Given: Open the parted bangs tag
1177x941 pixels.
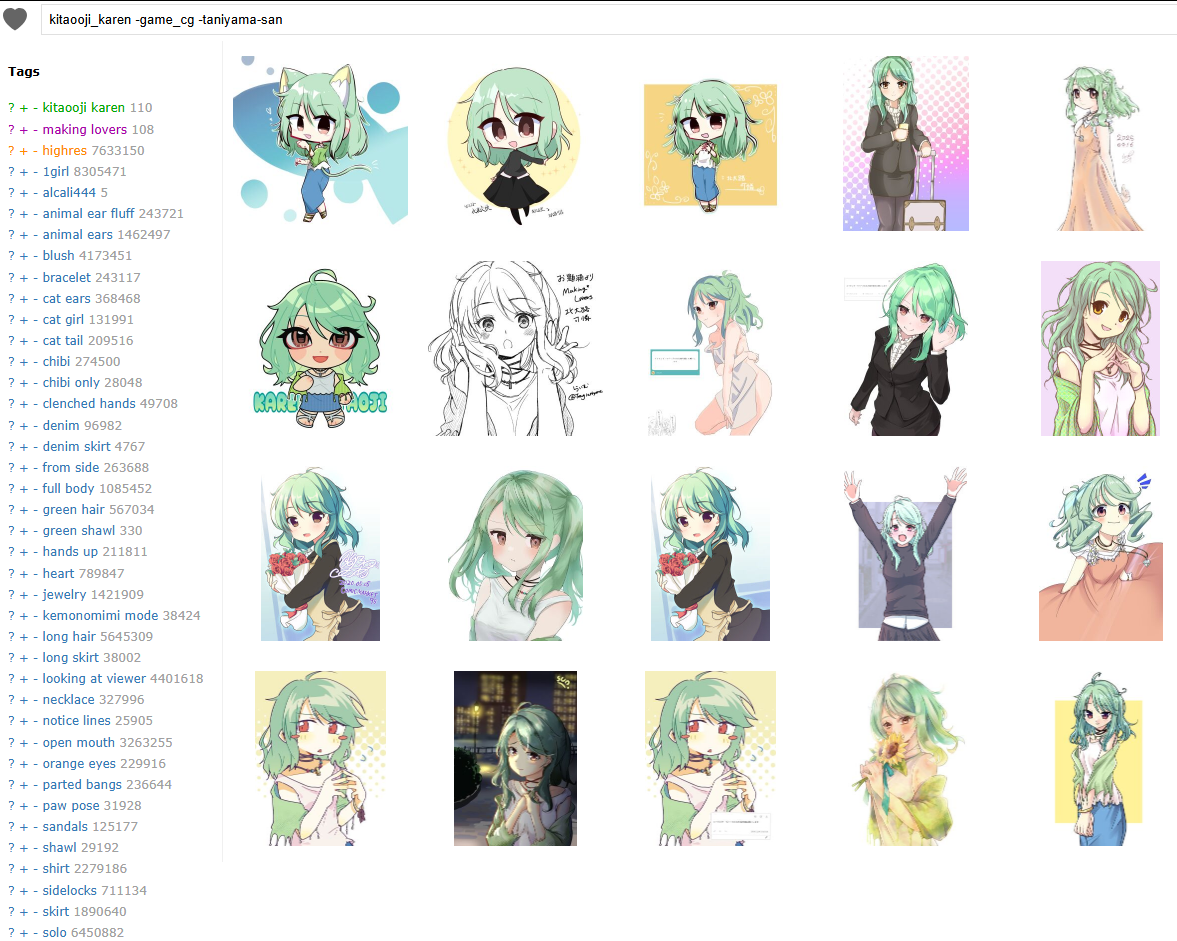Looking at the screenshot, I should (82, 784).
